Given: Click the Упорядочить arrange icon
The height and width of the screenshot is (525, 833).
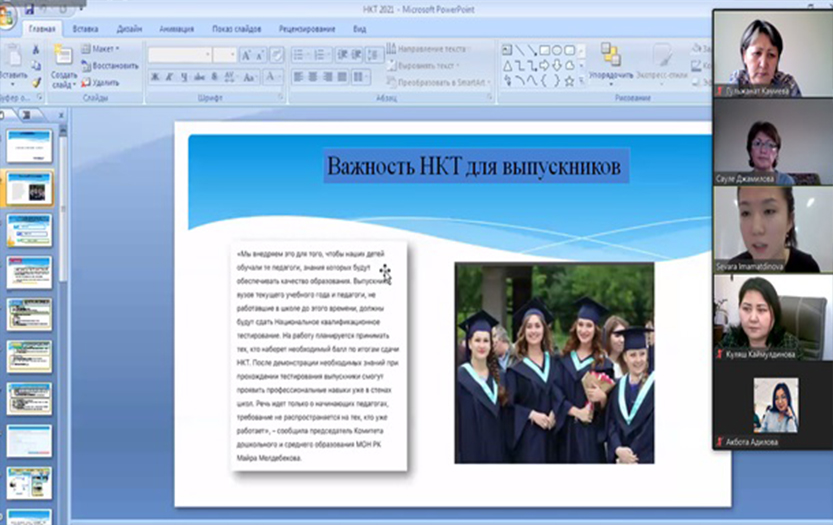Looking at the screenshot, I should 610,55.
